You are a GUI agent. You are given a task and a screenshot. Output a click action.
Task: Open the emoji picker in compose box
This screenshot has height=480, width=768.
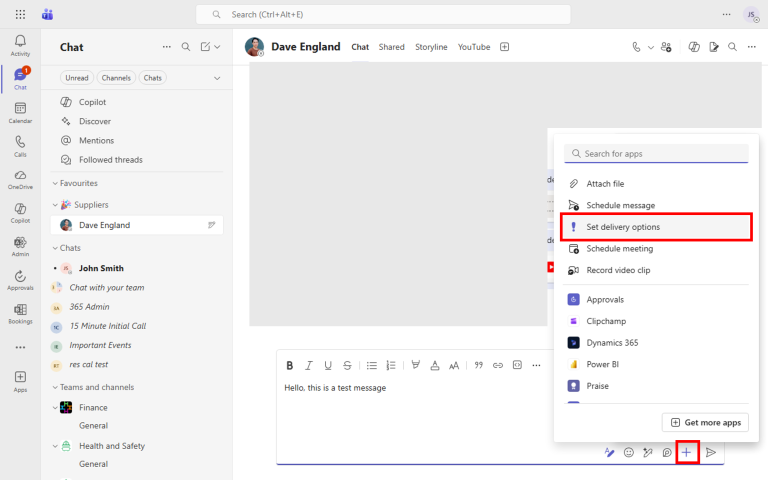(629, 452)
